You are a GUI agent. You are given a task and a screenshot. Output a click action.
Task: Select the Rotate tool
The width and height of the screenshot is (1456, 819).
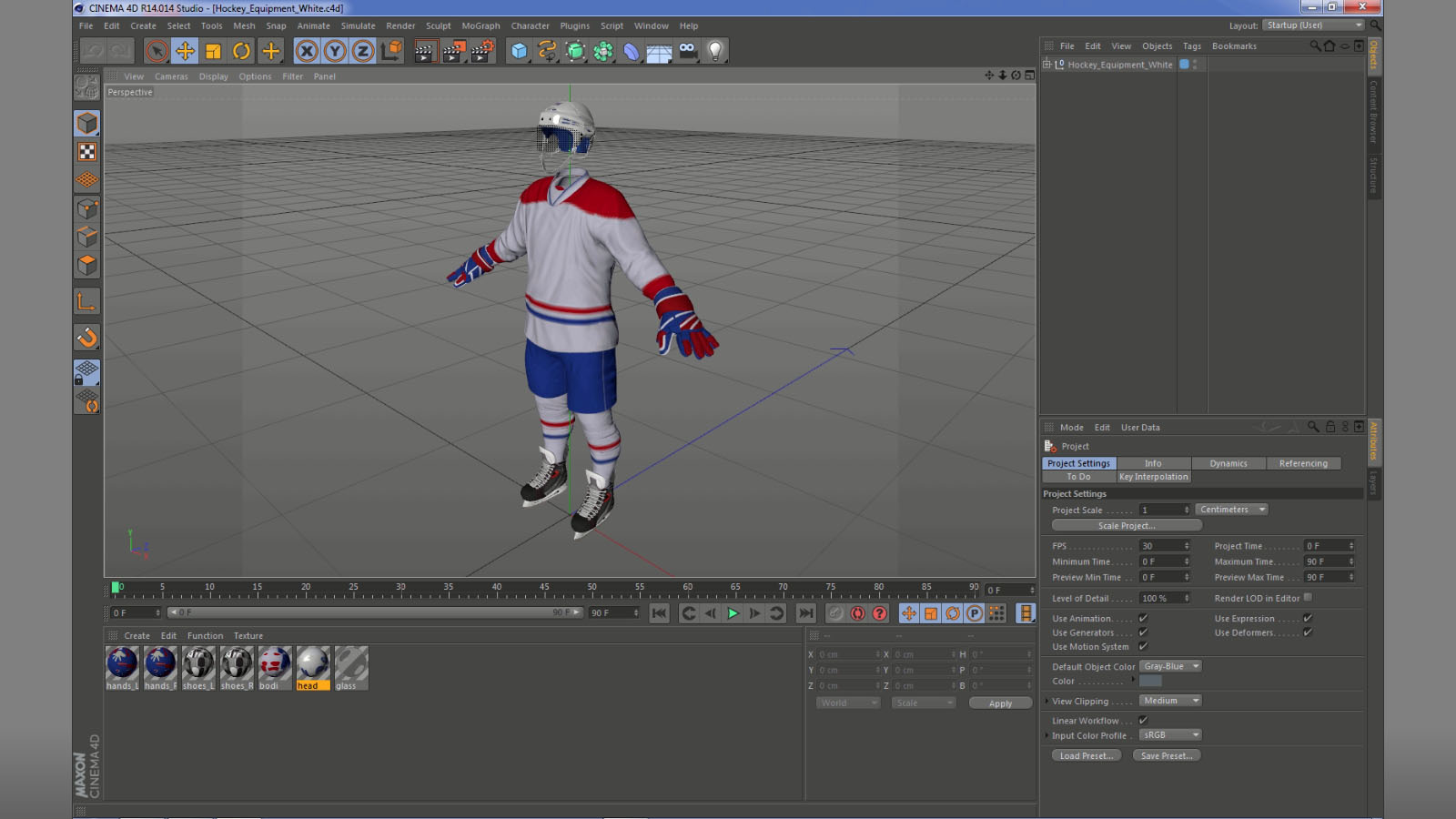point(241,51)
